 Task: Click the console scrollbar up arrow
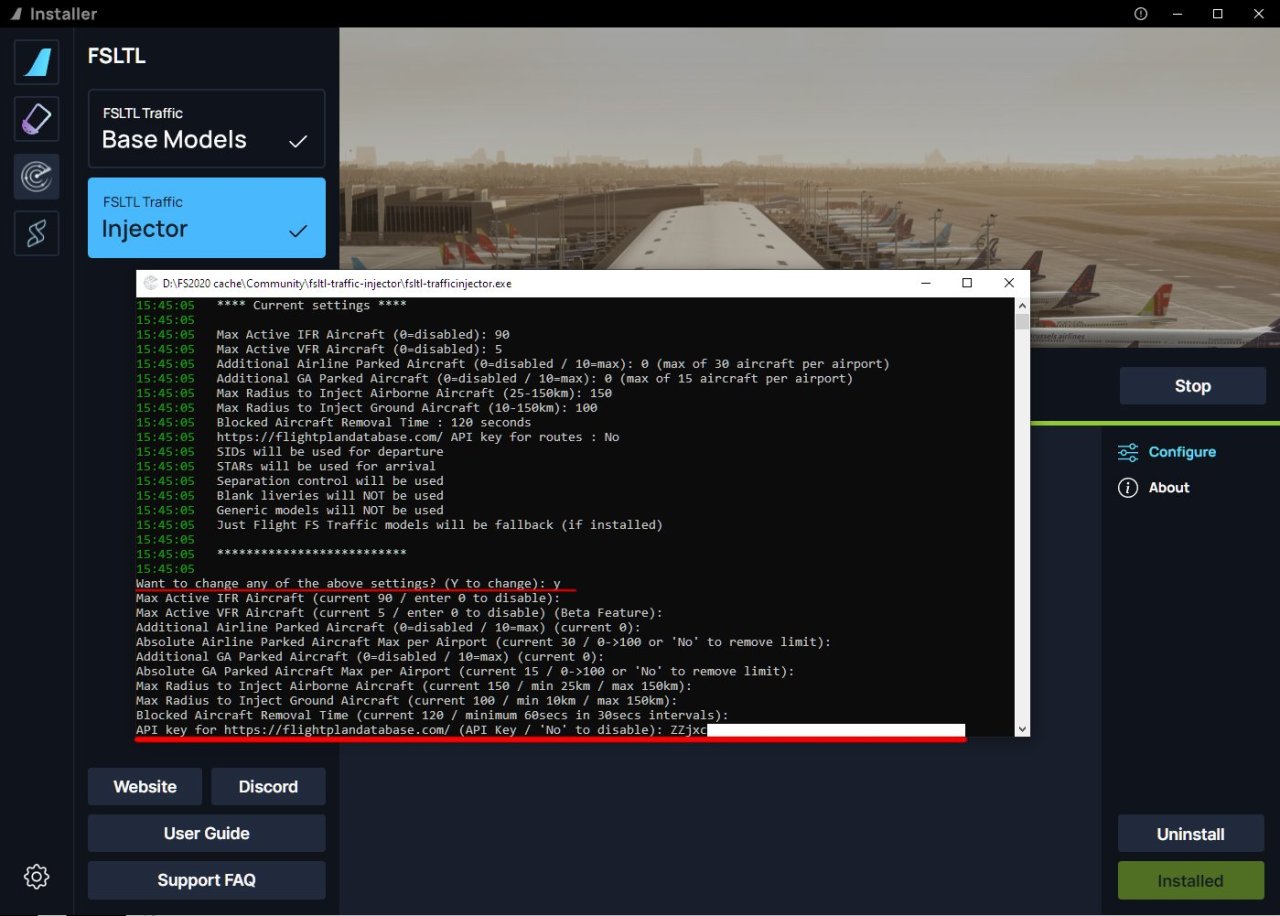click(1021, 305)
